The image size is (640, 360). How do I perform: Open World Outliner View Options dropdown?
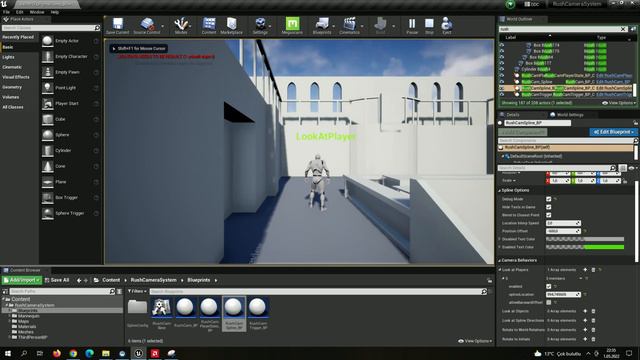point(619,103)
